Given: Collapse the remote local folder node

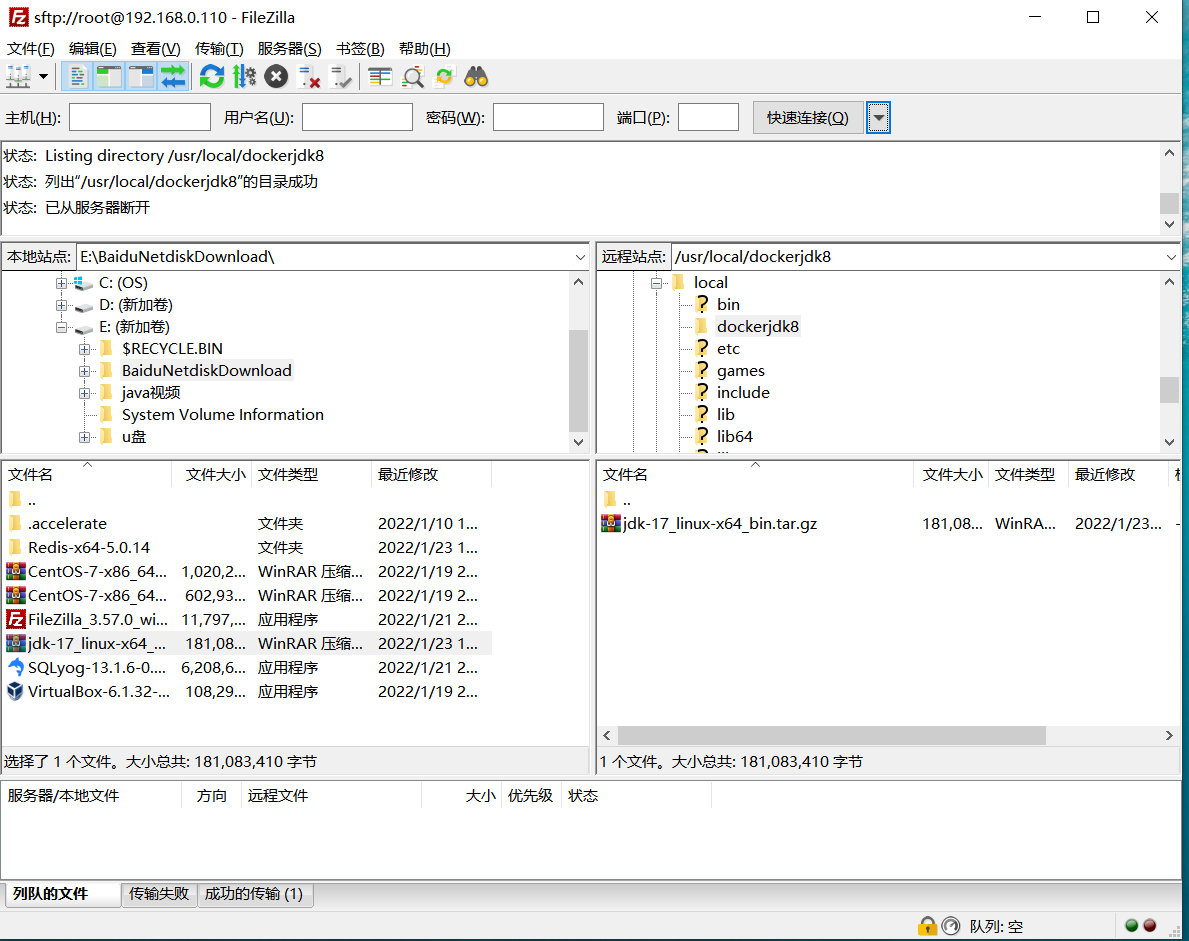Looking at the screenshot, I should click(x=657, y=283).
